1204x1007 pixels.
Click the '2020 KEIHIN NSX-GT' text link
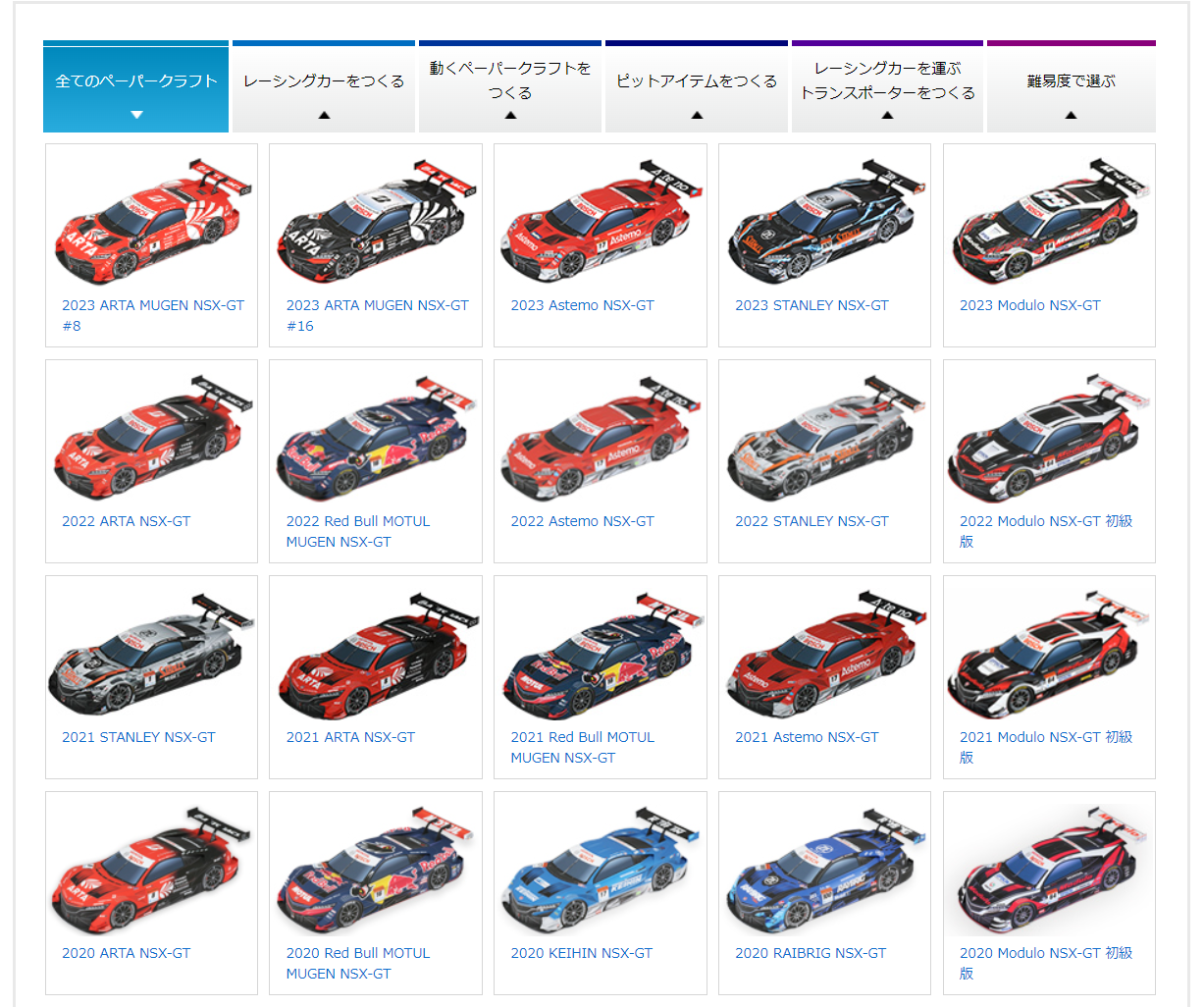(581, 953)
